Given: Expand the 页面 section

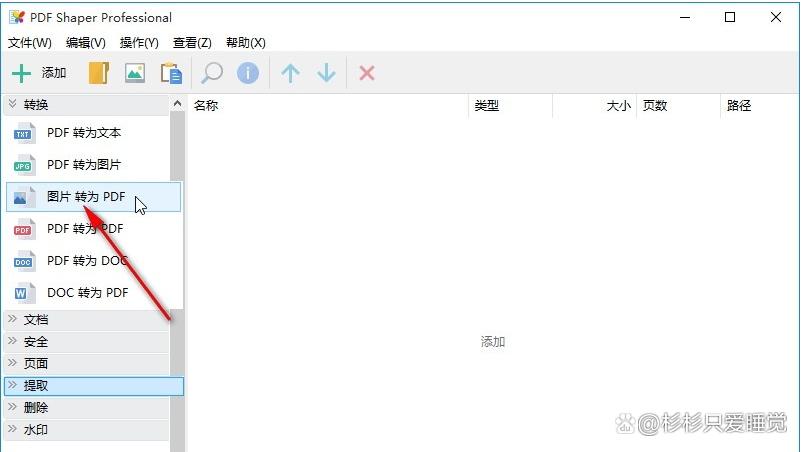Looking at the screenshot, I should (x=87, y=364).
